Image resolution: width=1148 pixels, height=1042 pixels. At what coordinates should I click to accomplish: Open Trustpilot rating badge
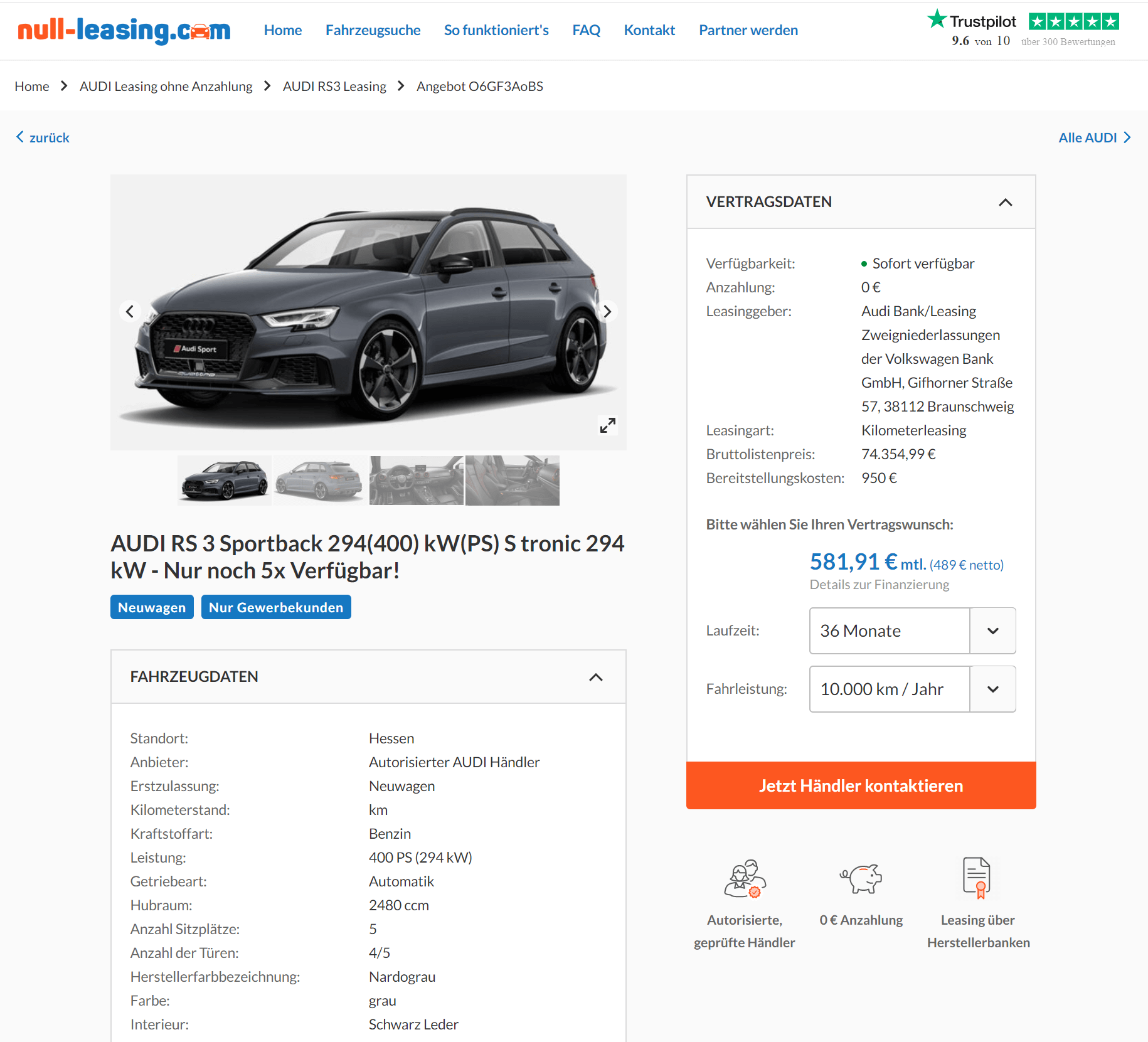(x=1023, y=29)
